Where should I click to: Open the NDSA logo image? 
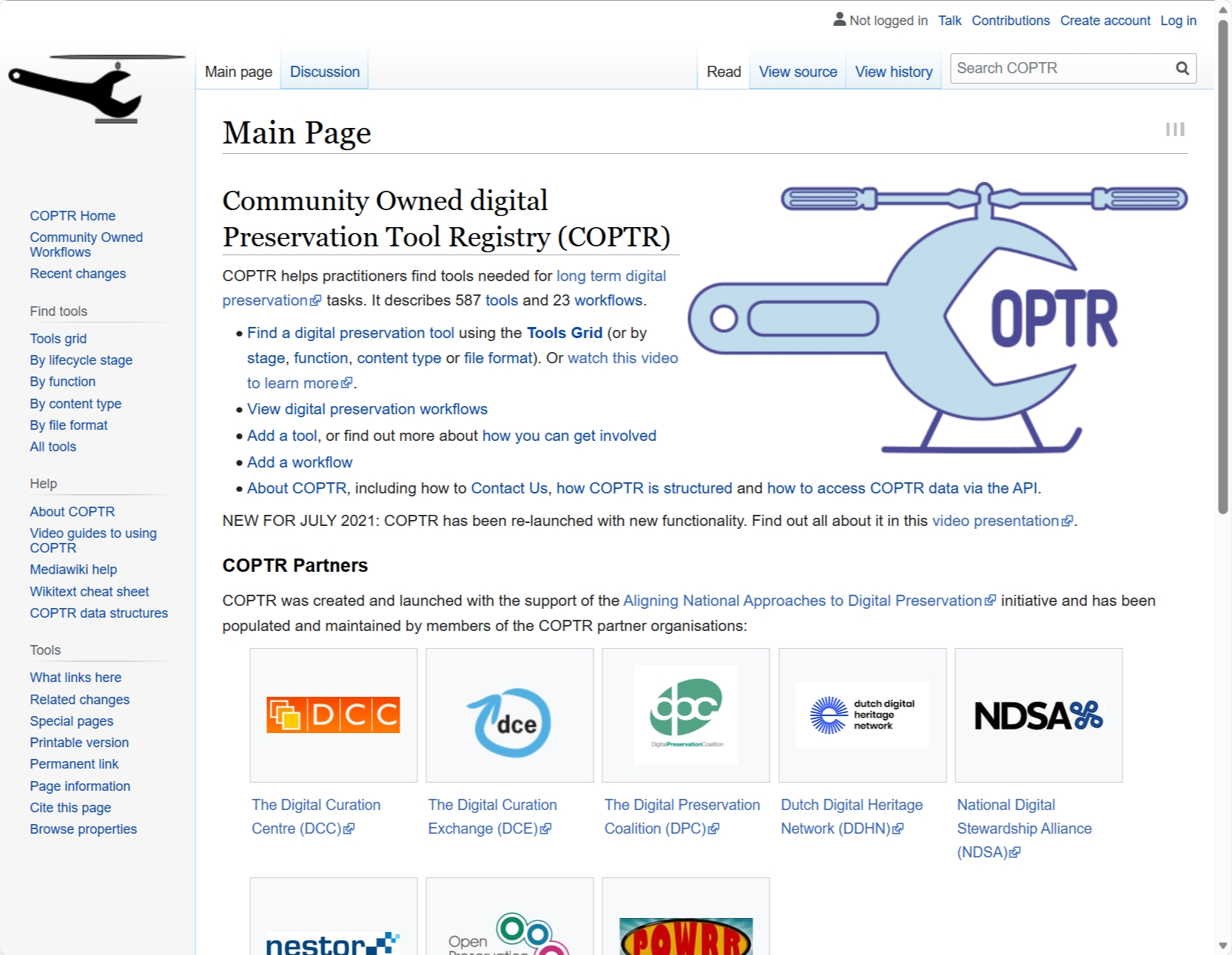coord(1038,715)
